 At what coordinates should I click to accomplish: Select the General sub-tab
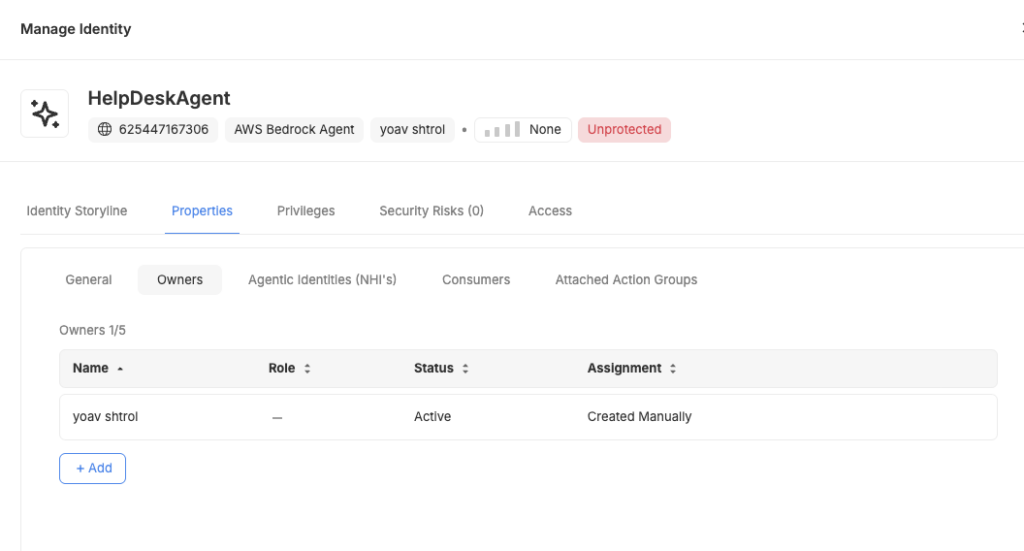click(89, 280)
